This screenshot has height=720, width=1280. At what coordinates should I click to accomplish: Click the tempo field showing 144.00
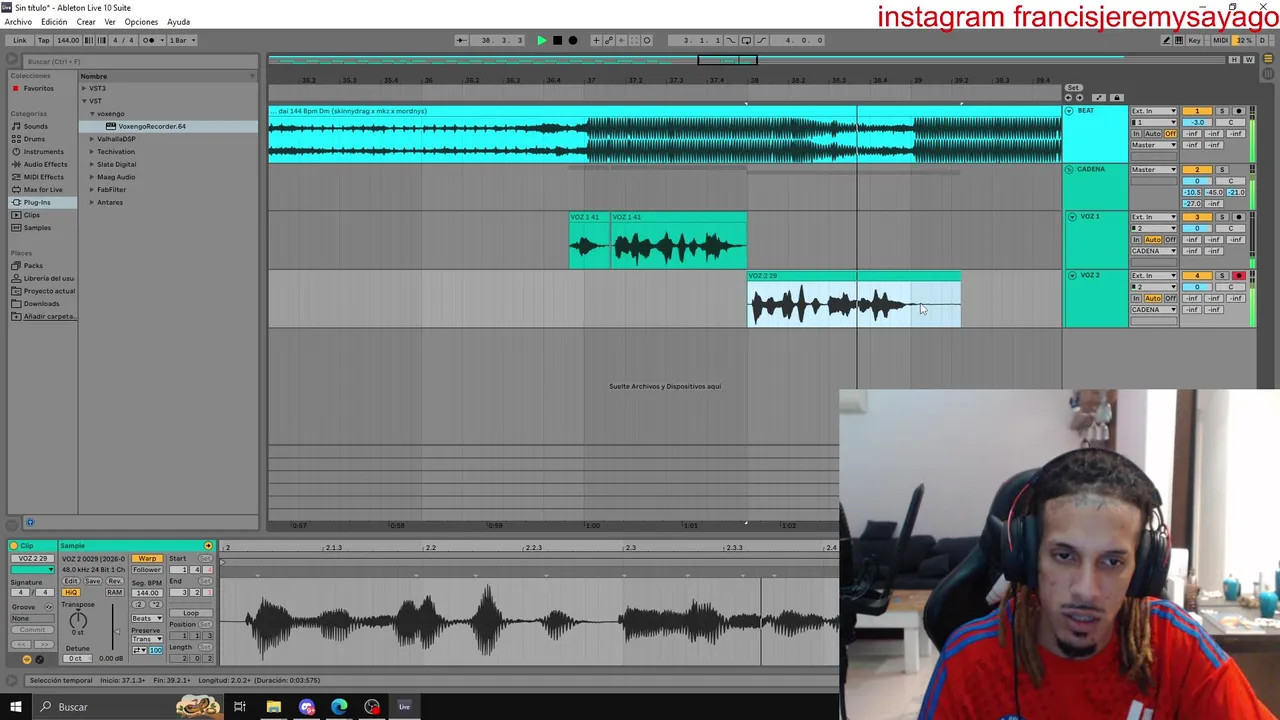pyautogui.click(x=68, y=40)
